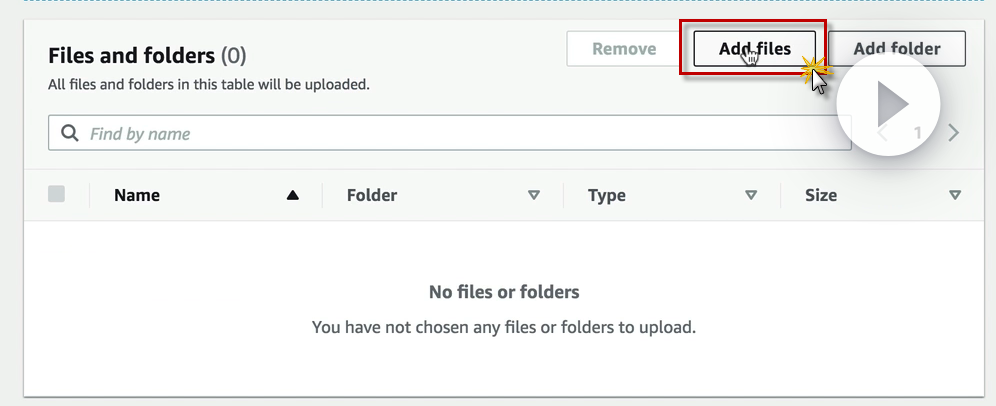
Task: Focus the Find by name search field
Action: click(x=460, y=133)
